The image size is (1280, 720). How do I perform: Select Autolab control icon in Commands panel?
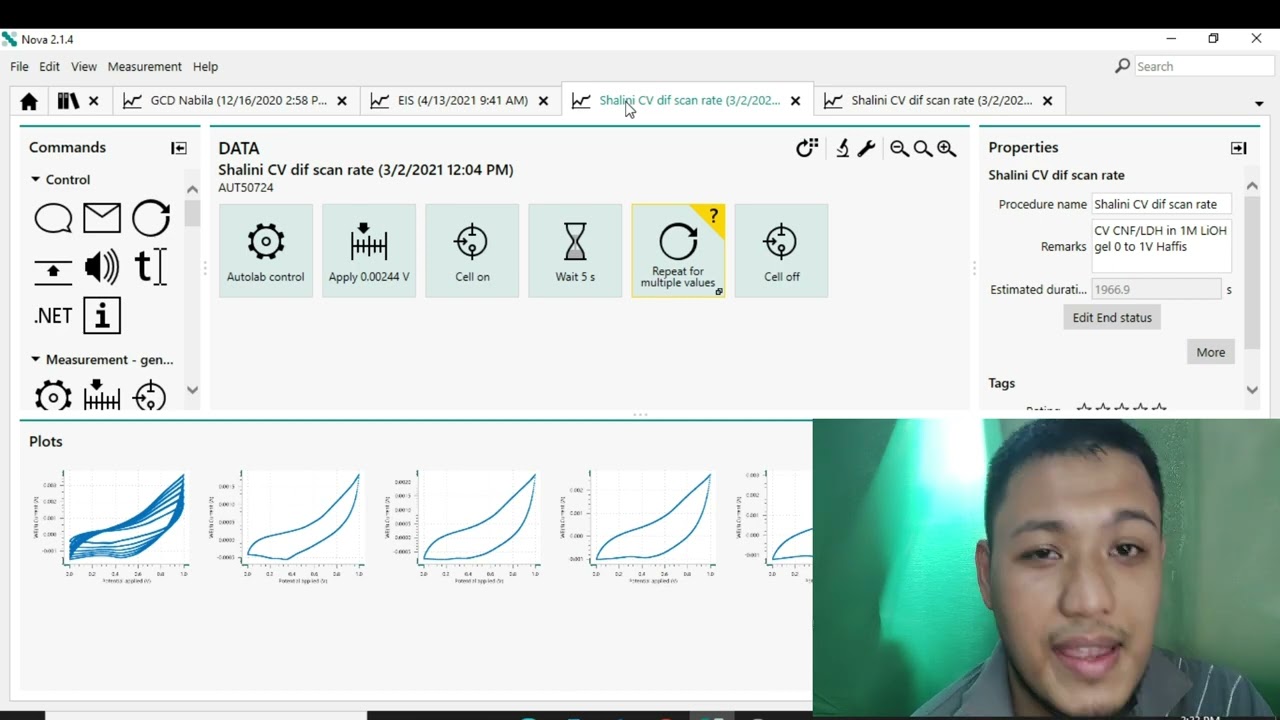coord(53,397)
